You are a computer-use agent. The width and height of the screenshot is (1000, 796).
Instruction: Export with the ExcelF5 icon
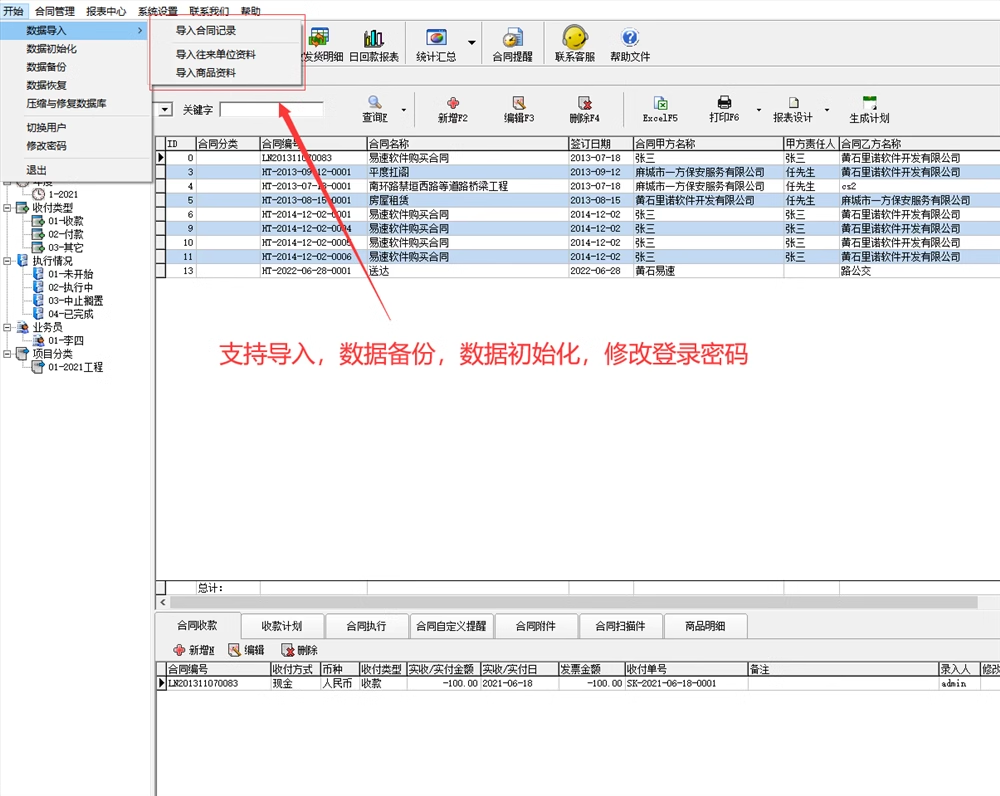tap(660, 109)
